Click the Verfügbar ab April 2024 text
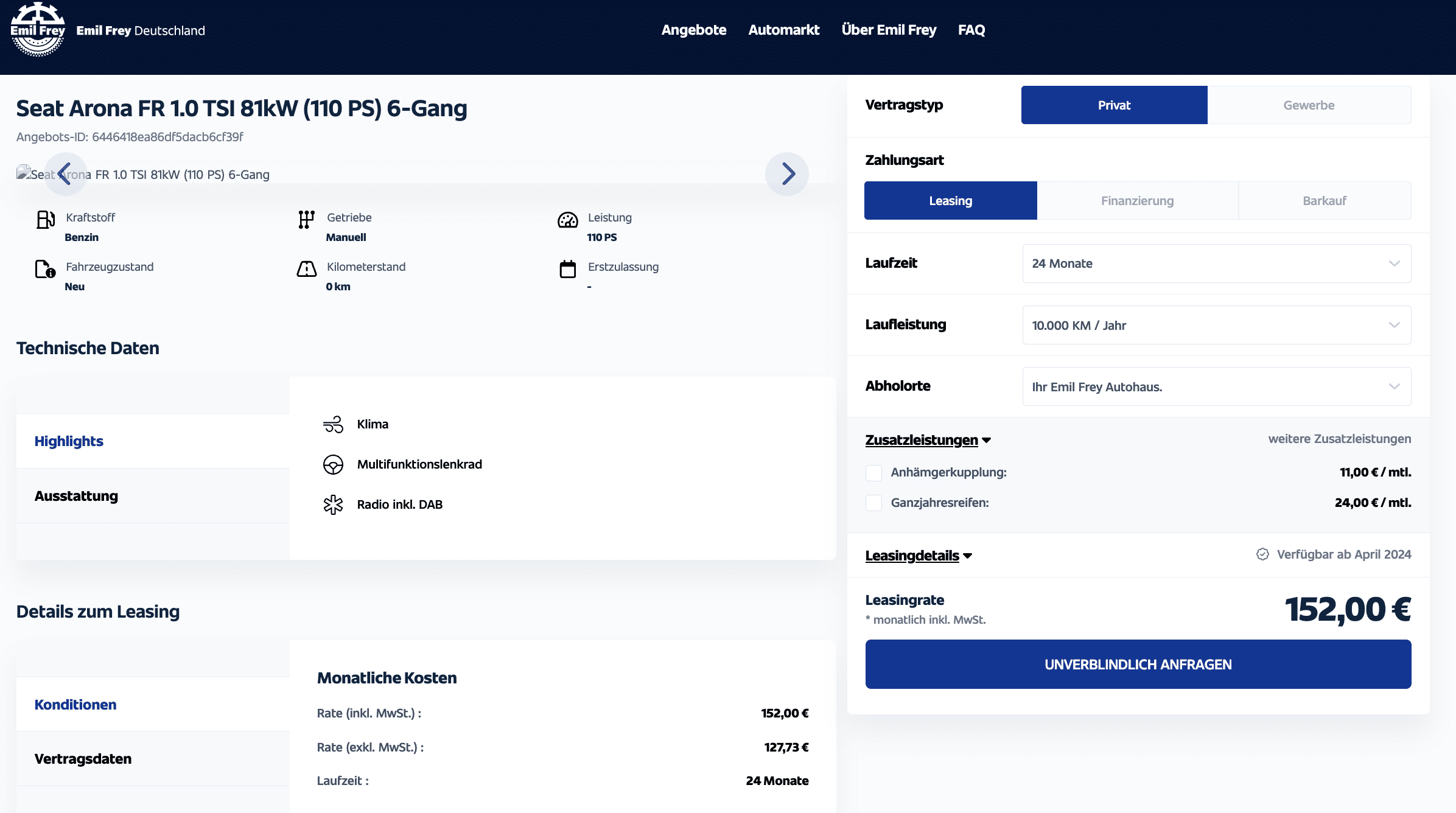Viewport: 1456px width, 813px height. [x=1344, y=554]
